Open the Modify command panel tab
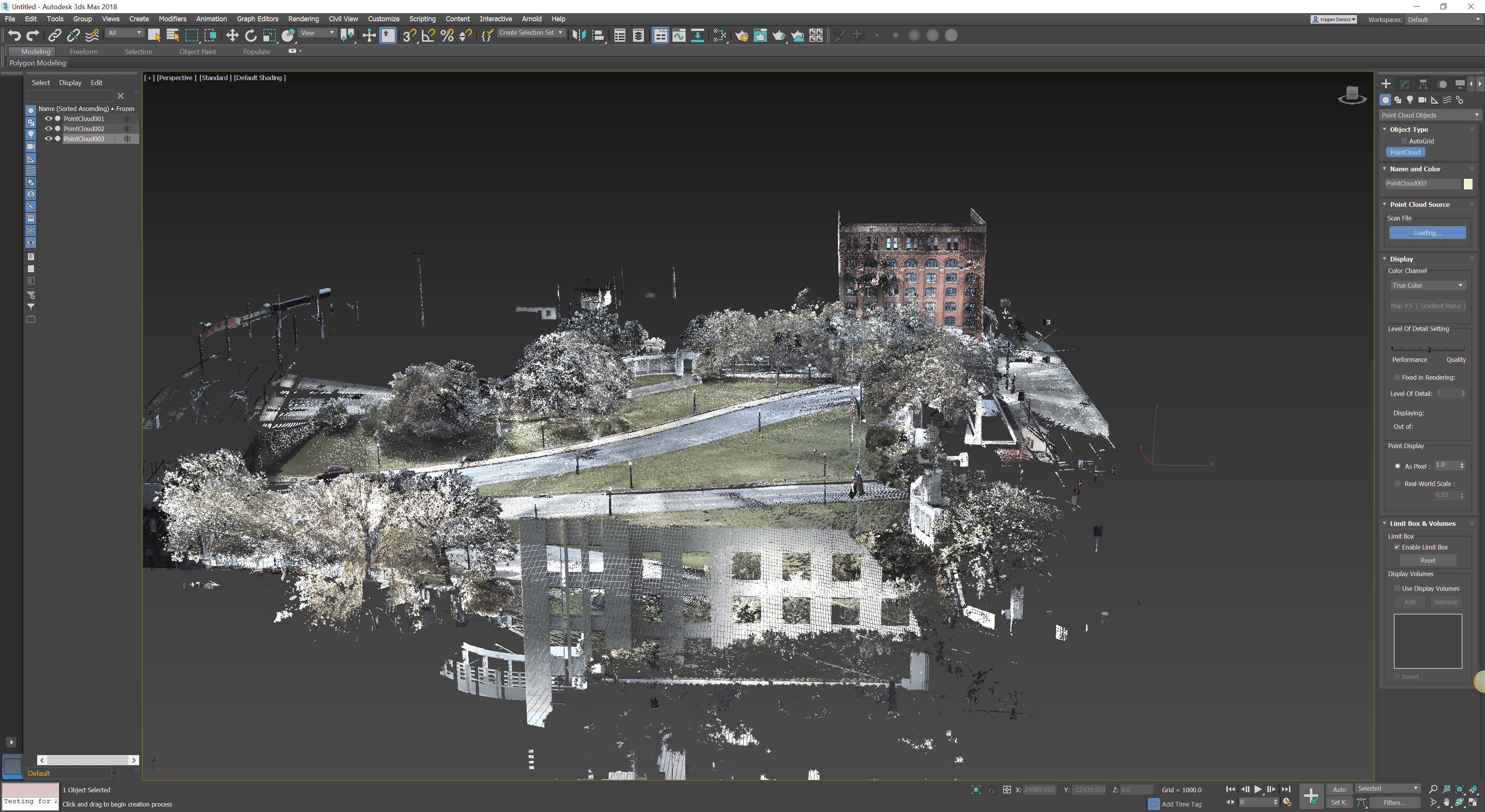The image size is (1485, 812). point(1405,84)
